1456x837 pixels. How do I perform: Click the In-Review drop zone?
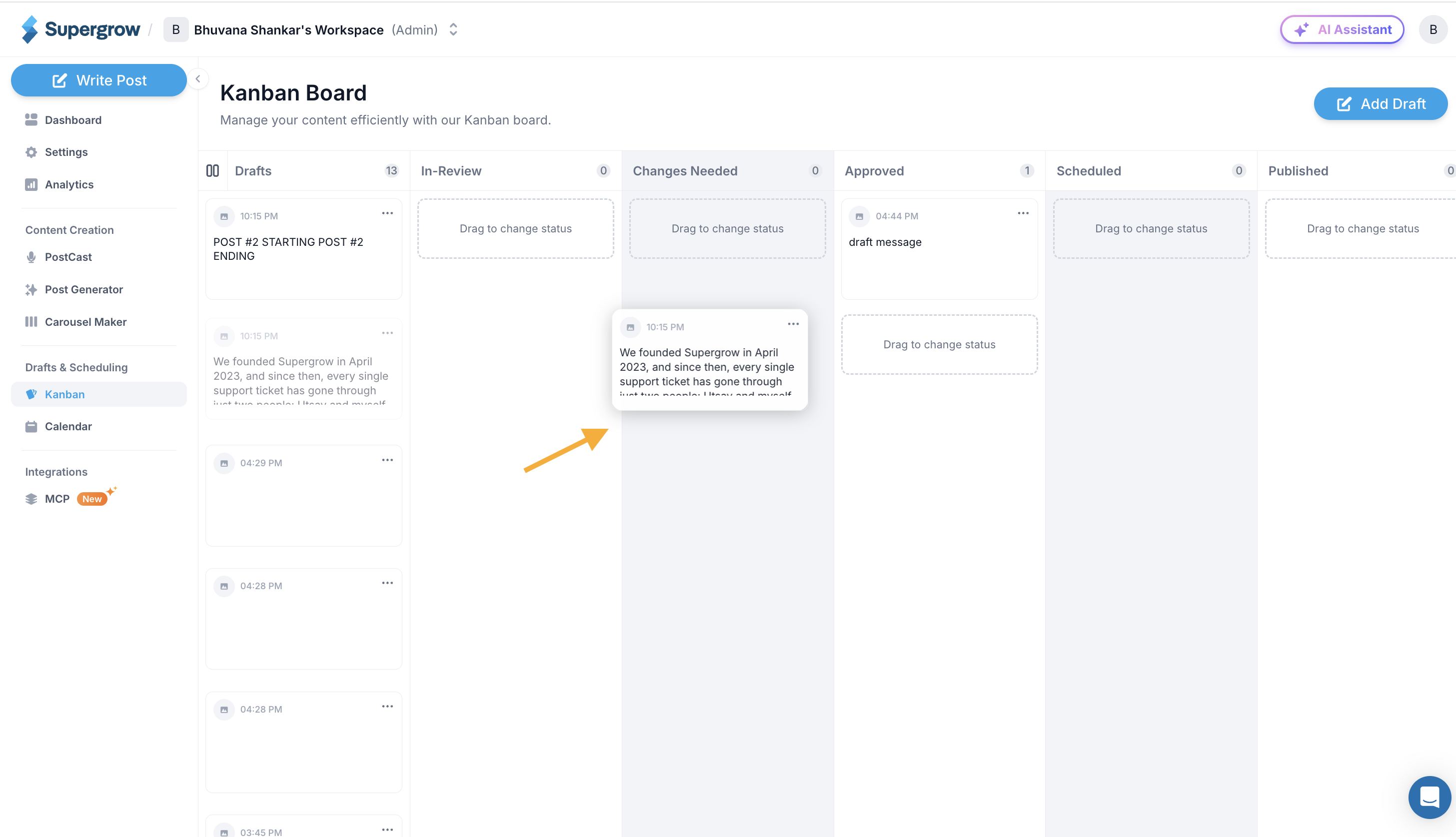coord(516,229)
